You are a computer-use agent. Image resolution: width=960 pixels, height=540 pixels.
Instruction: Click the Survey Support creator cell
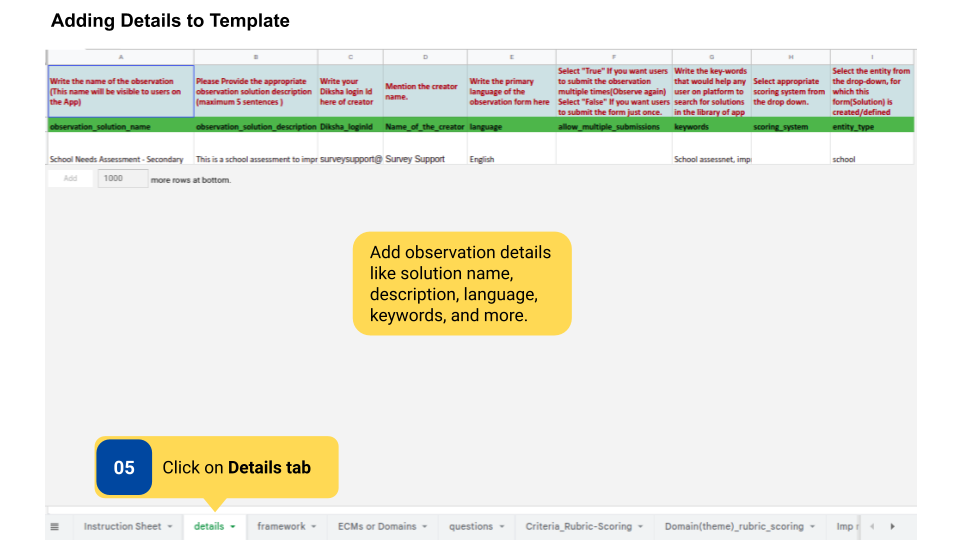click(424, 159)
